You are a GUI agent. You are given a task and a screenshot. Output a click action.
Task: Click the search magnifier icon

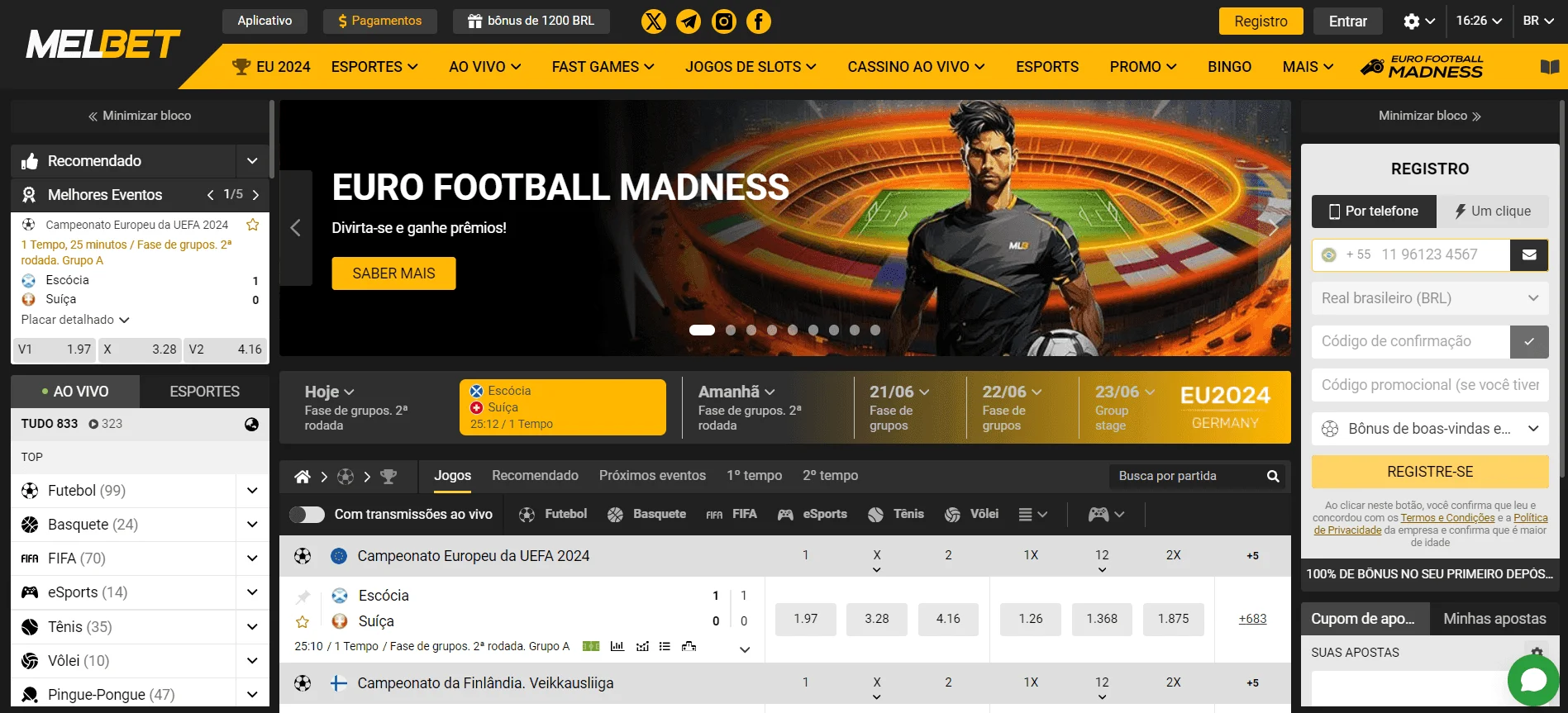coord(1273,476)
